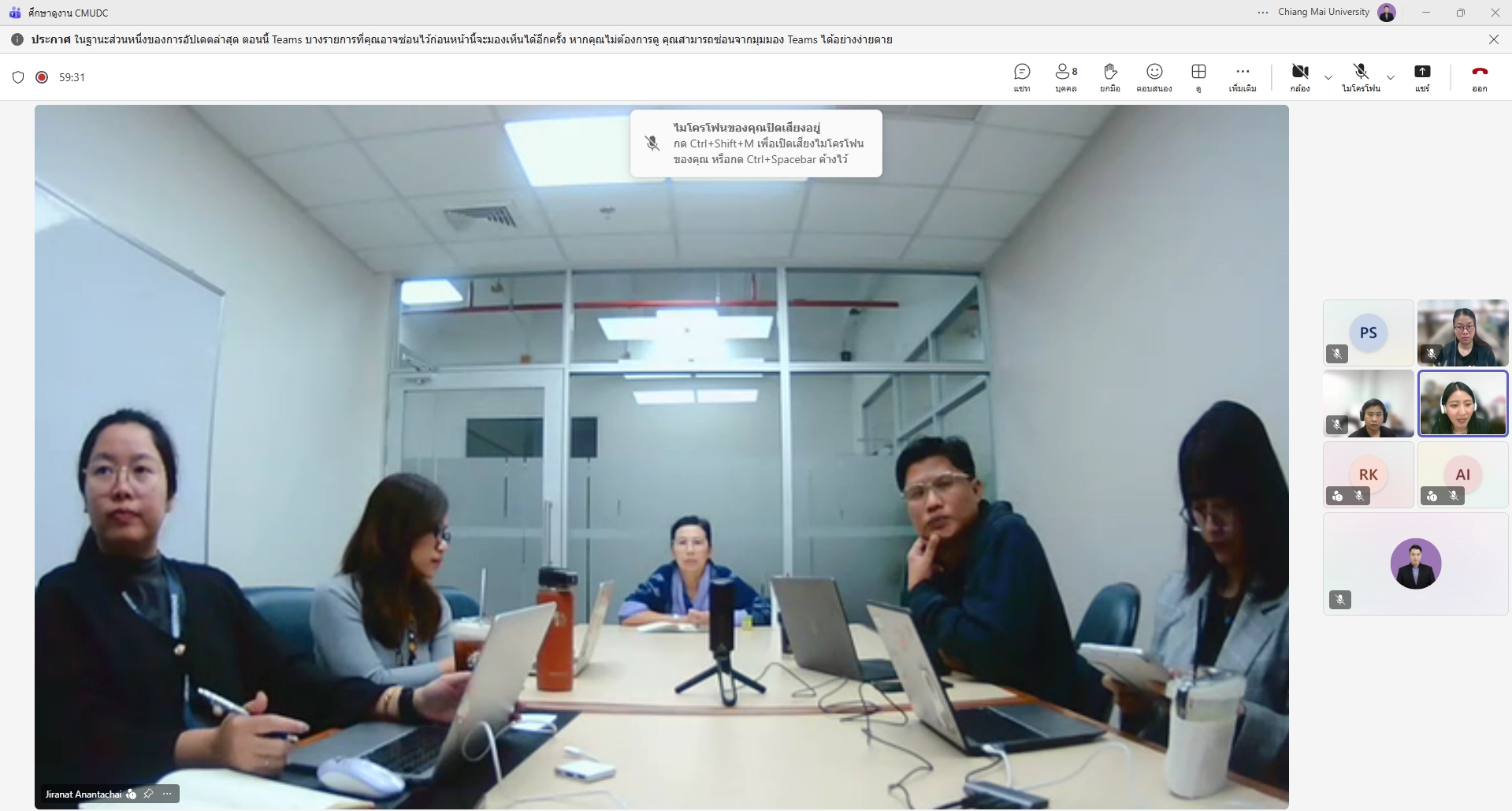Image resolution: width=1512 pixels, height=811 pixels.
Task: Open the meeting chat panel
Action: coord(1022,76)
